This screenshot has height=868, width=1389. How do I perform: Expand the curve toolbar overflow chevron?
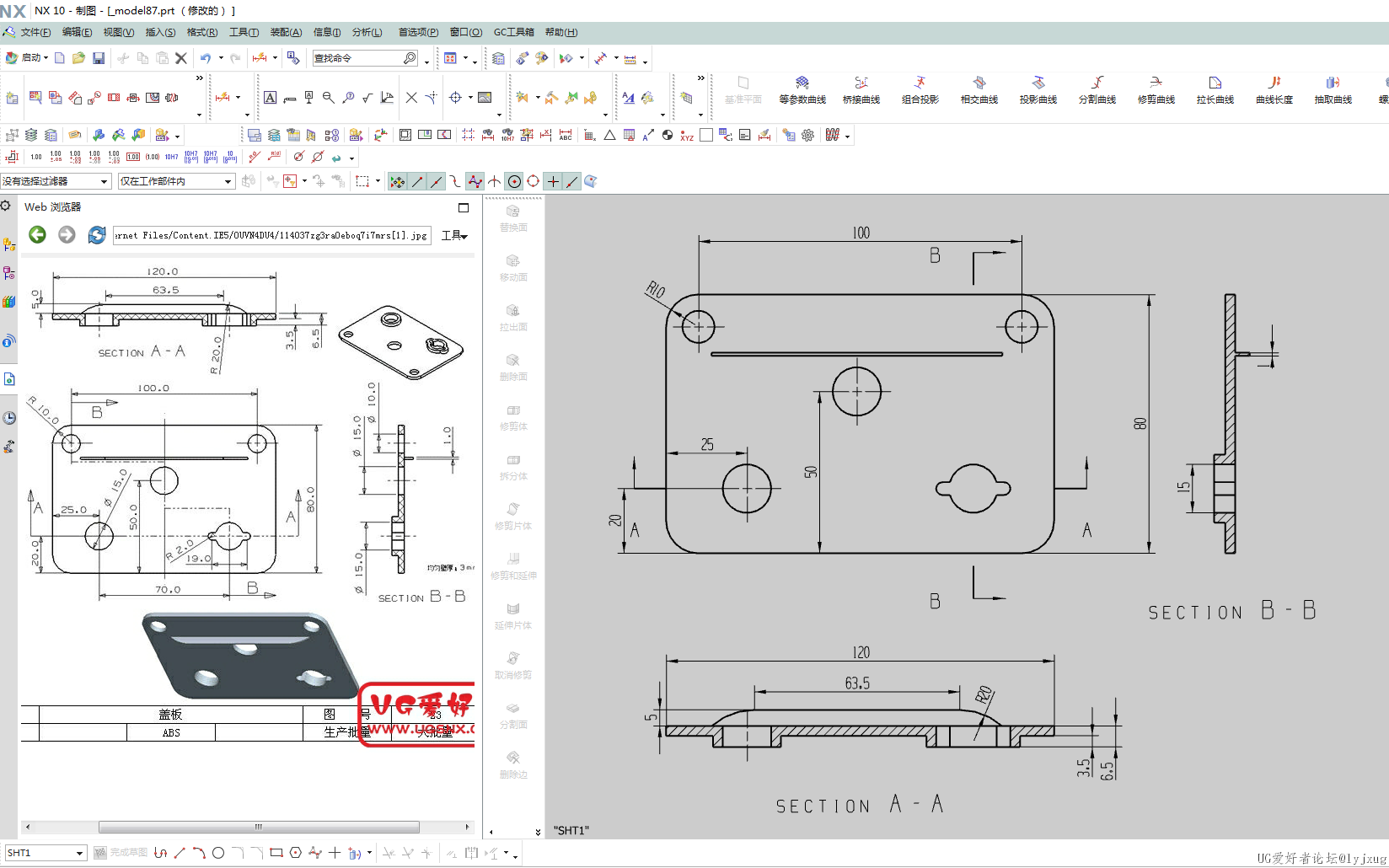(701, 78)
